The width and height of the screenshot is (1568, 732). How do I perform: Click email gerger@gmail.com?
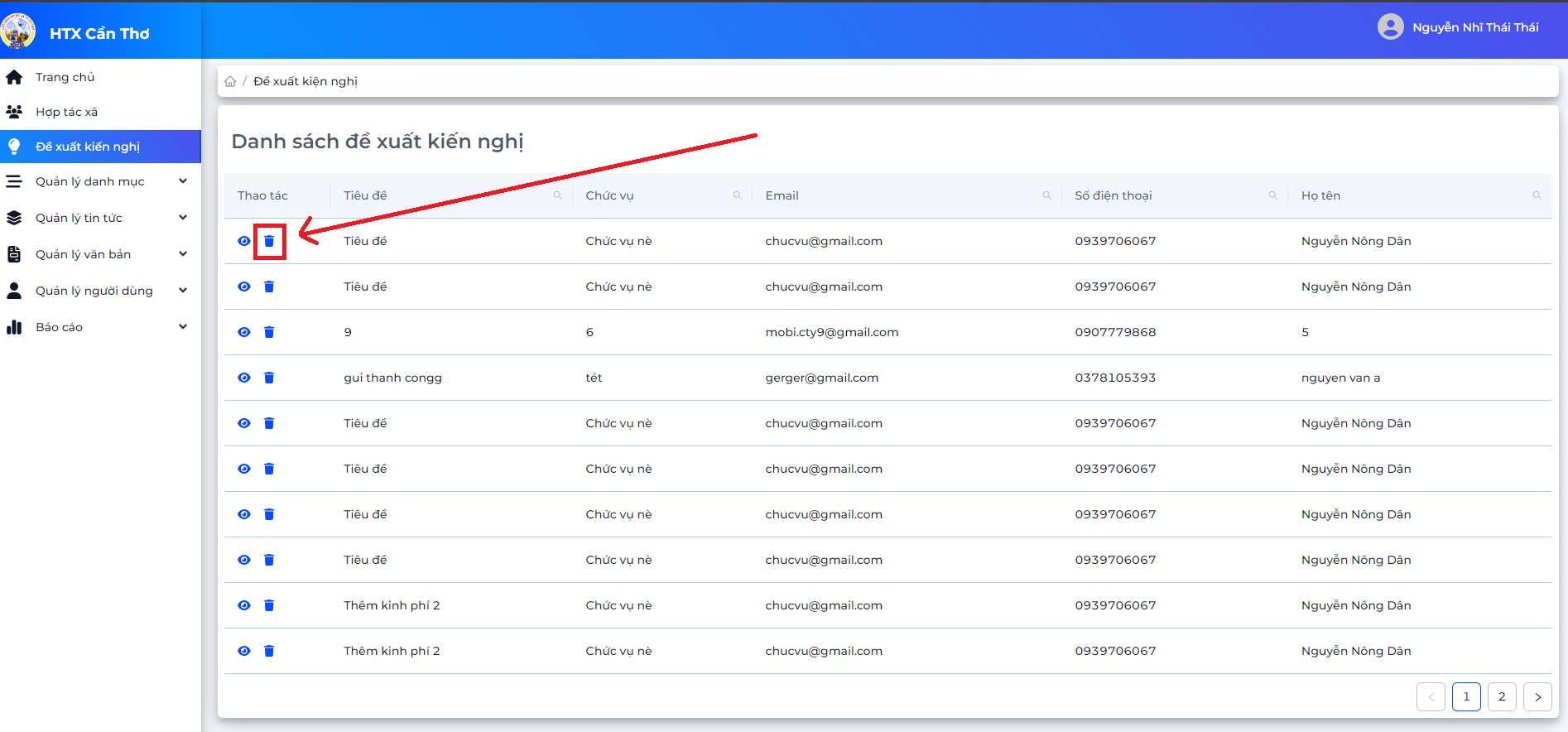tap(822, 378)
